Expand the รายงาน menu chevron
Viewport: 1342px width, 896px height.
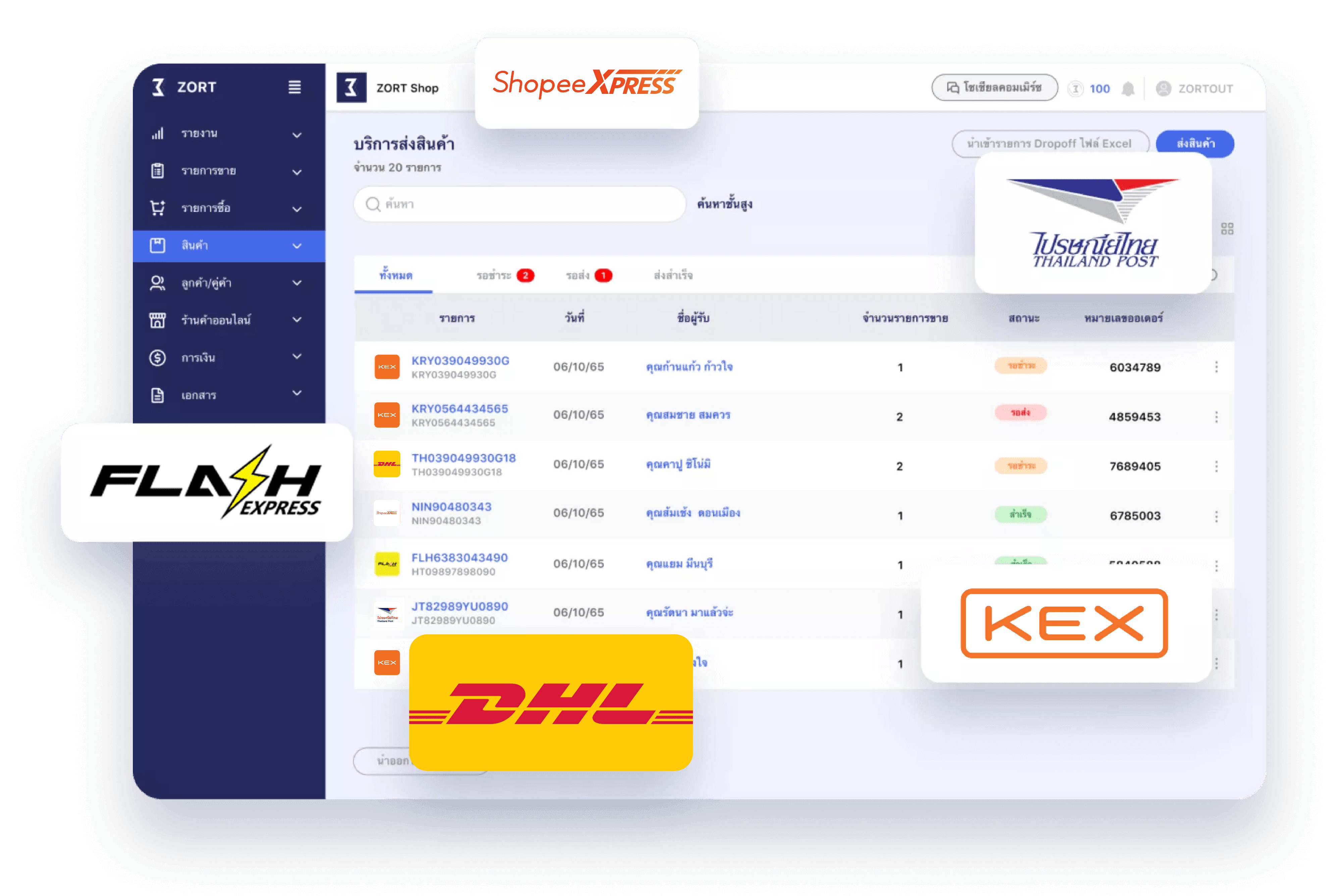point(297,135)
